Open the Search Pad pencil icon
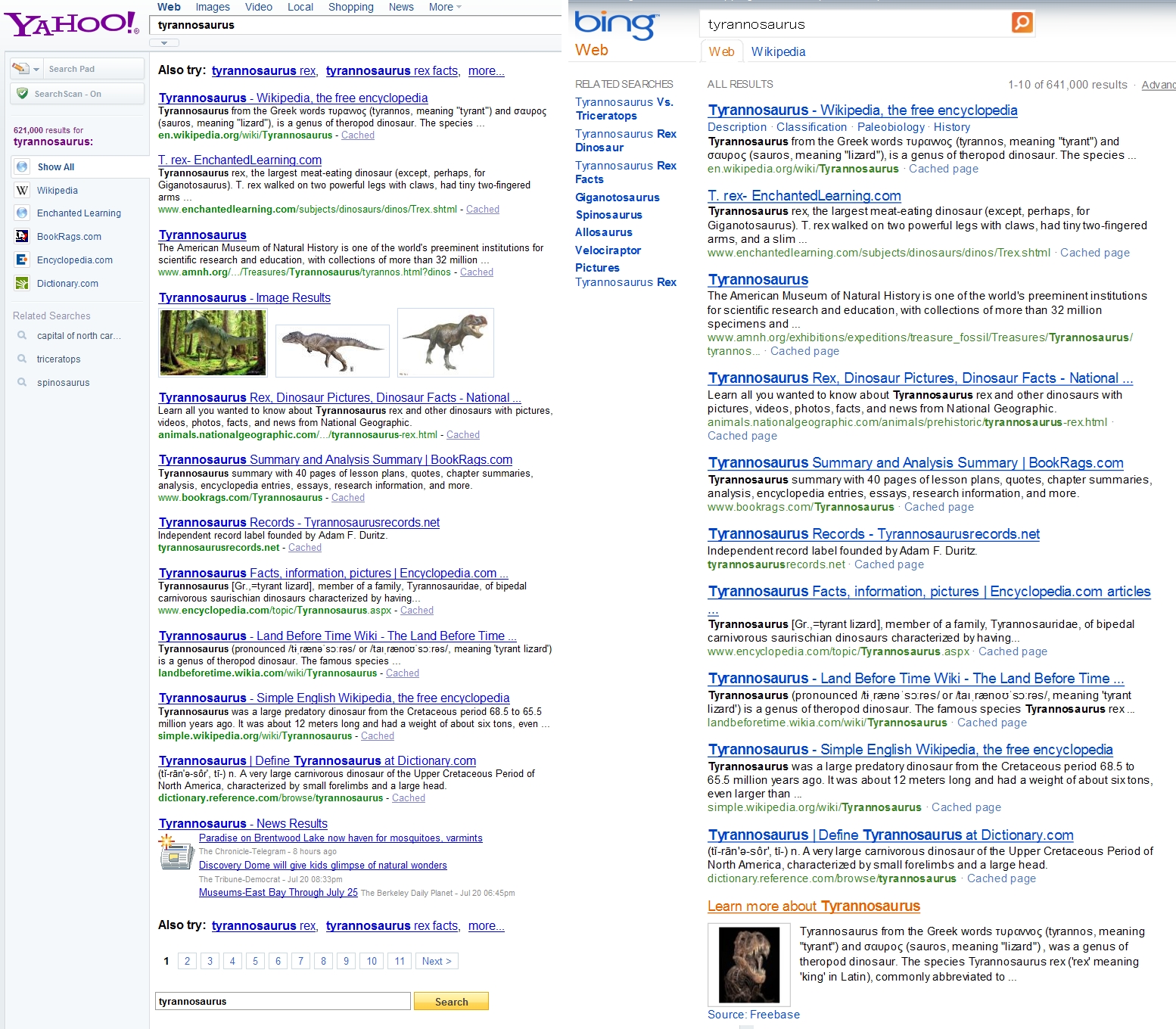 pyautogui.click(x=20, y=69)
